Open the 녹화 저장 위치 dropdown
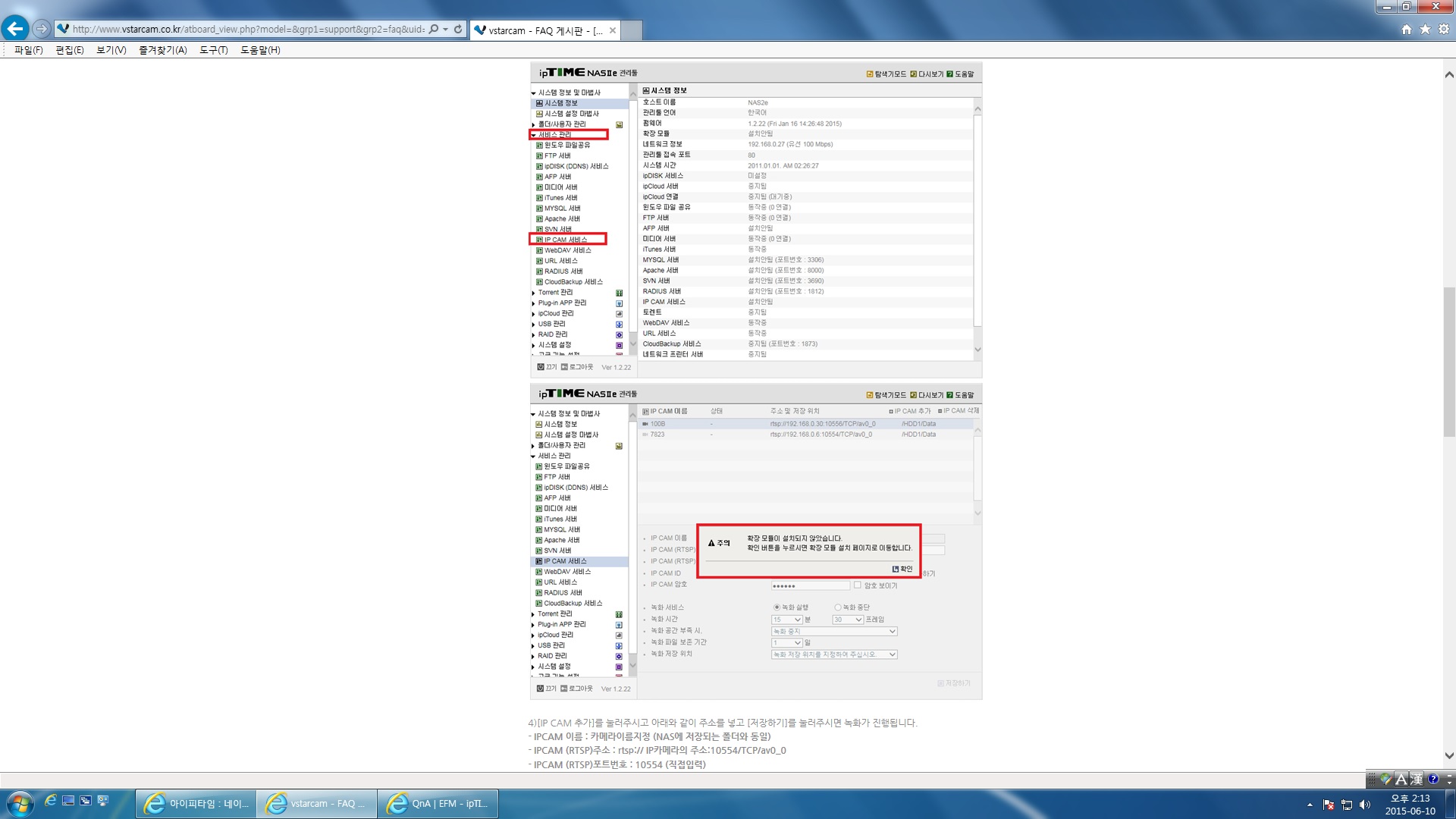 point(834,654)
